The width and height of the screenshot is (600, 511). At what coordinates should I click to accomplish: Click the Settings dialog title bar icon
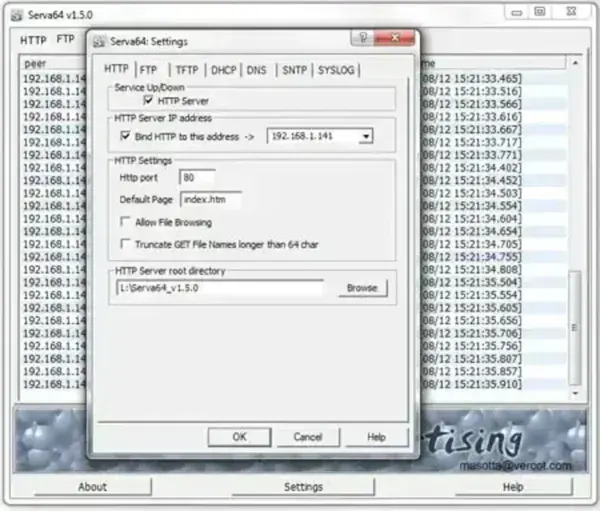tap(99, 42)
